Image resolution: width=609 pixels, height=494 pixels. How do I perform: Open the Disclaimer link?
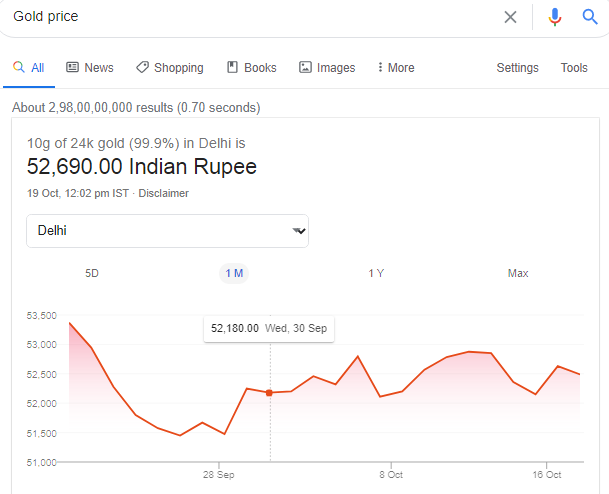click(164, 193)
